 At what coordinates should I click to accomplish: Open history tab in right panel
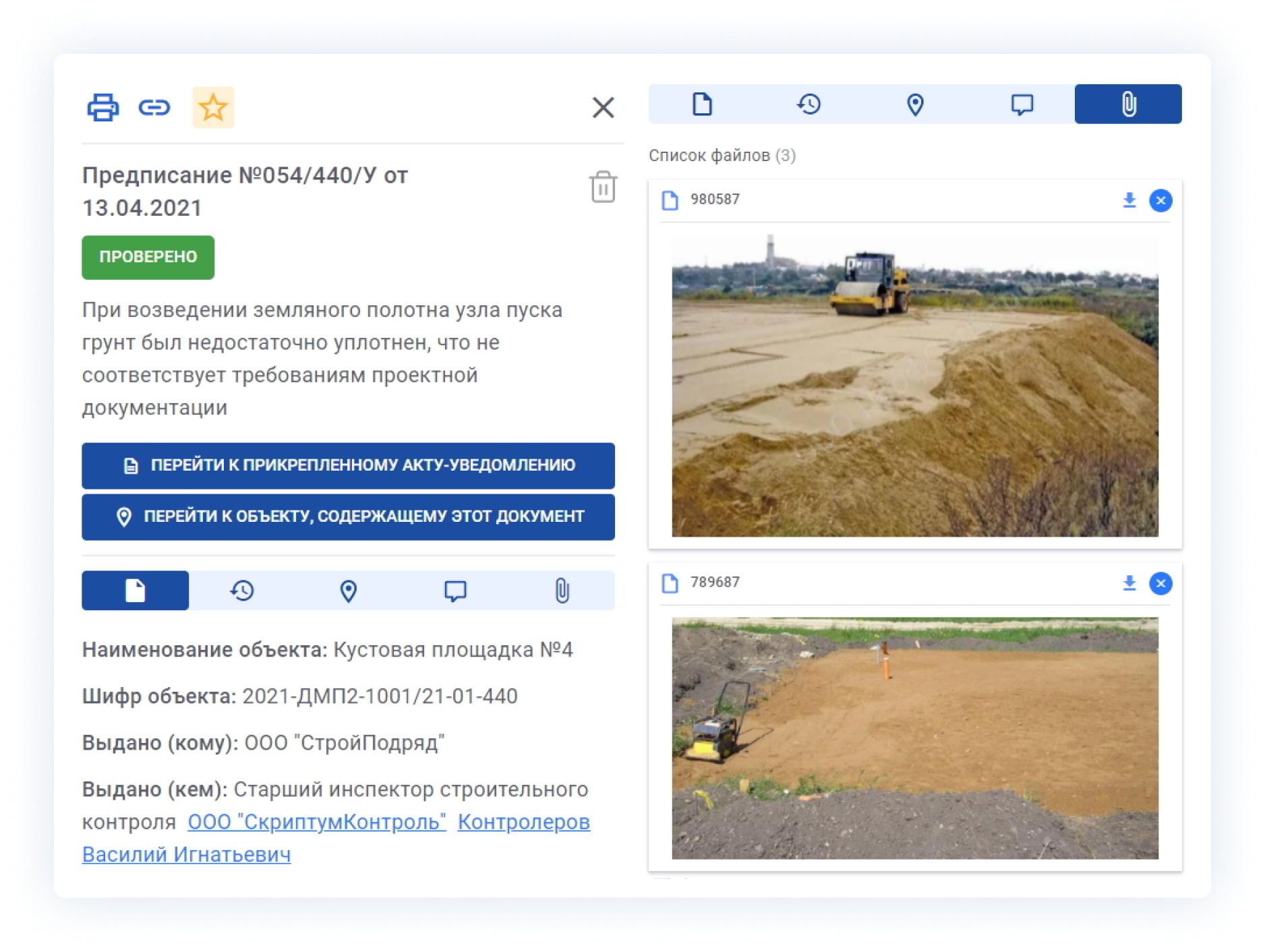(808, 104)
